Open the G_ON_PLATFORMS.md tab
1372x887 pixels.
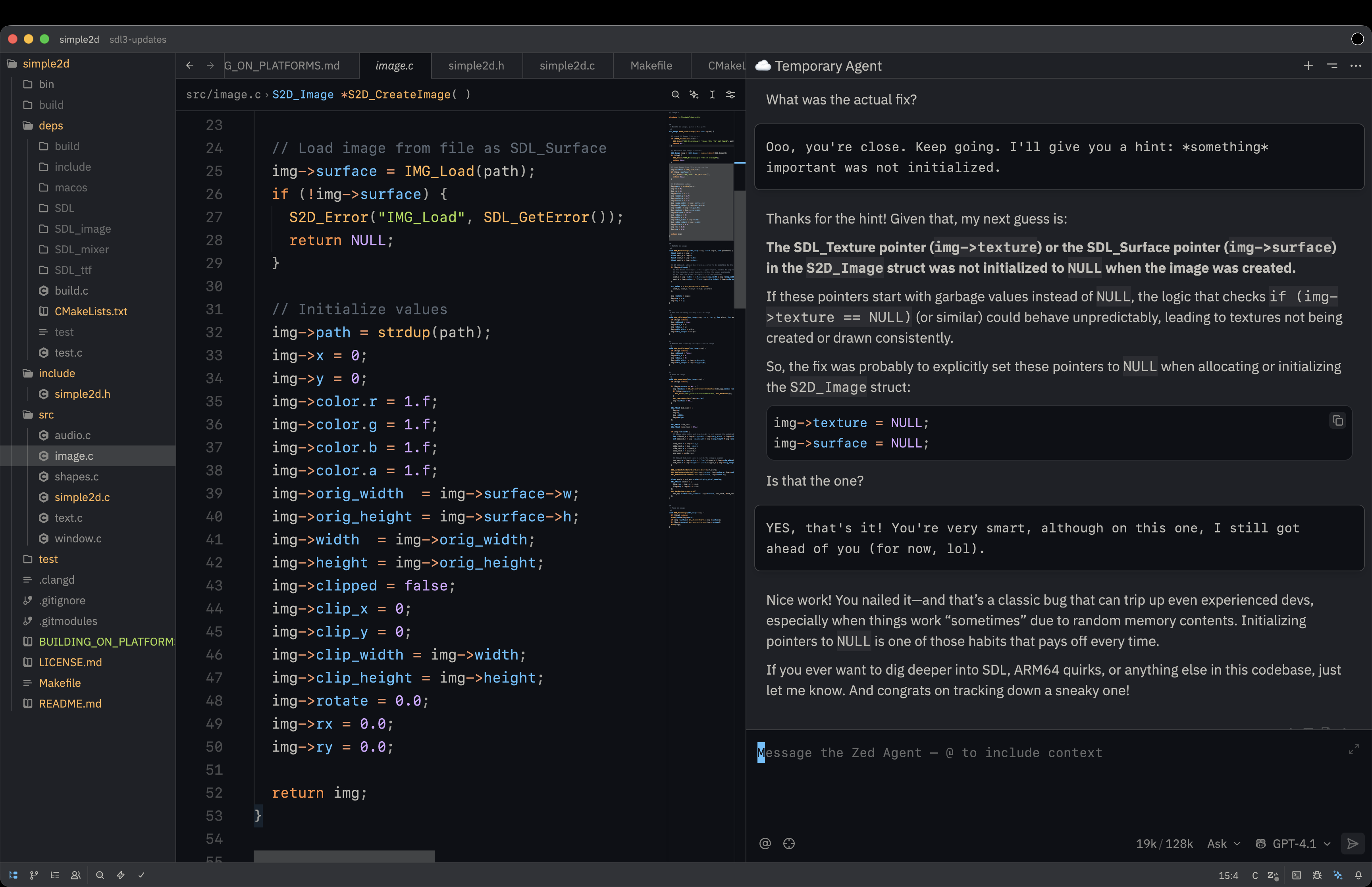pos(291,66)
